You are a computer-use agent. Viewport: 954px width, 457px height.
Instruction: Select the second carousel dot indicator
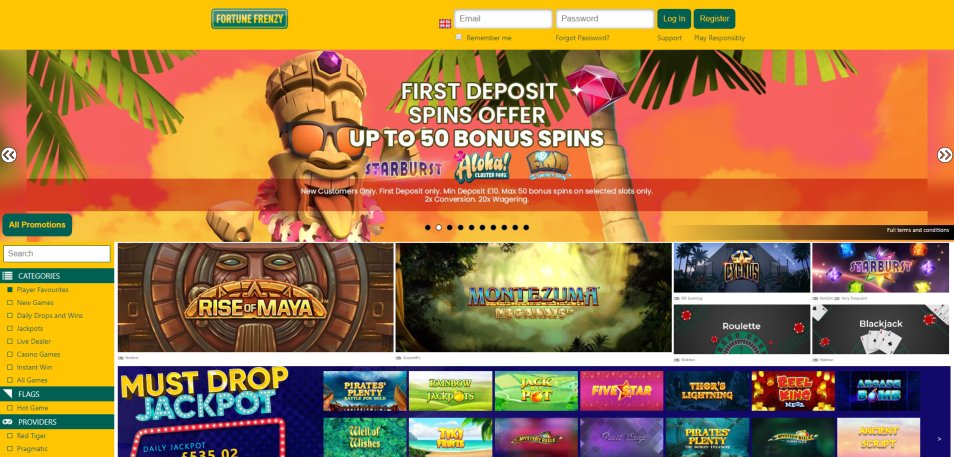tap(439, 228)
